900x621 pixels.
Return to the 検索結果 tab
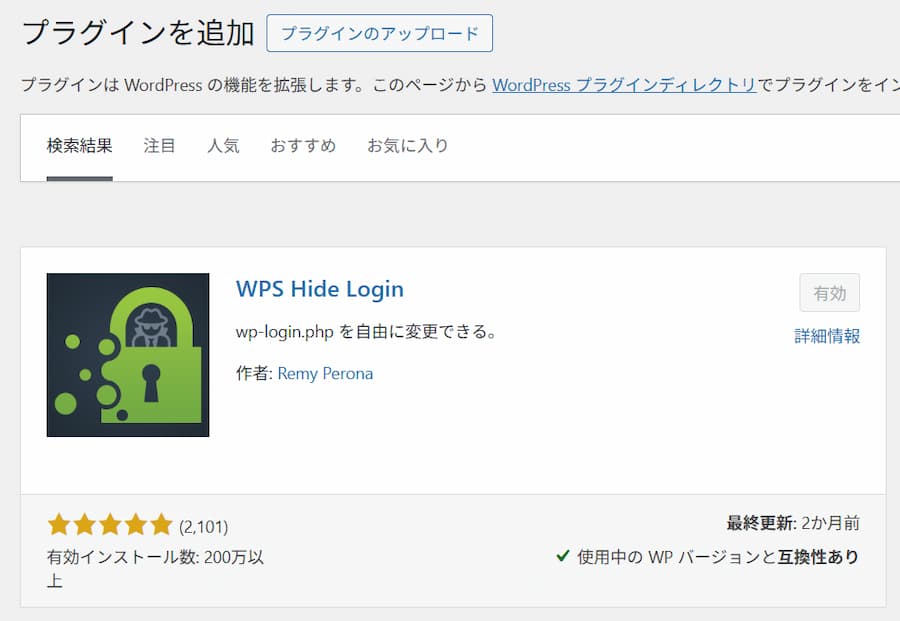(x=78, y=145)
